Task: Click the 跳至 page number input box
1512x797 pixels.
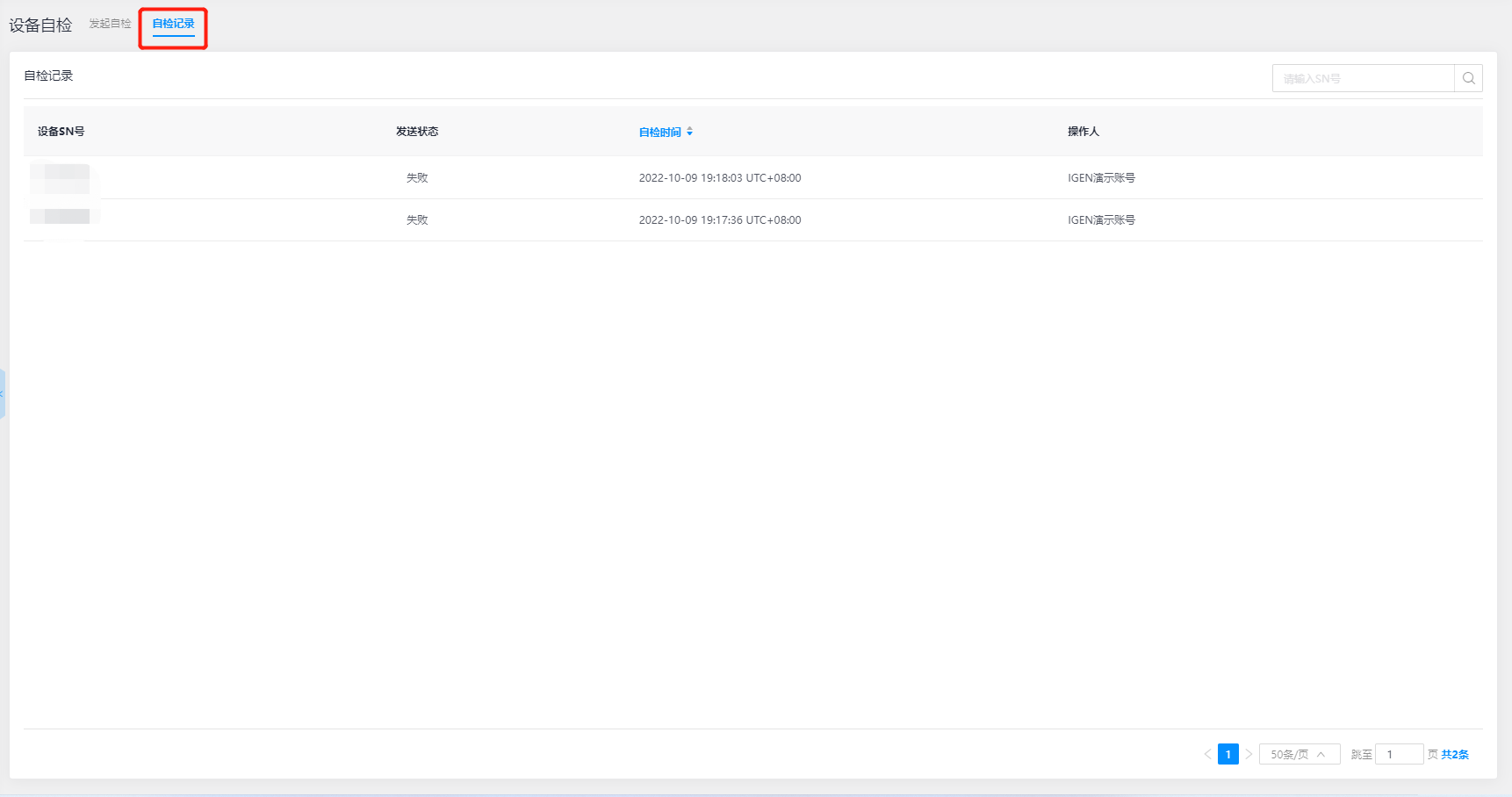Action: pos(1398,754)
